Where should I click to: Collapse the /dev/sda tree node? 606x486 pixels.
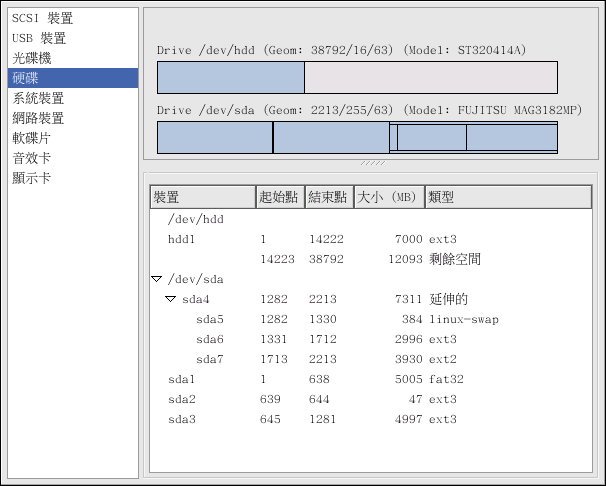tap(156, 279)
